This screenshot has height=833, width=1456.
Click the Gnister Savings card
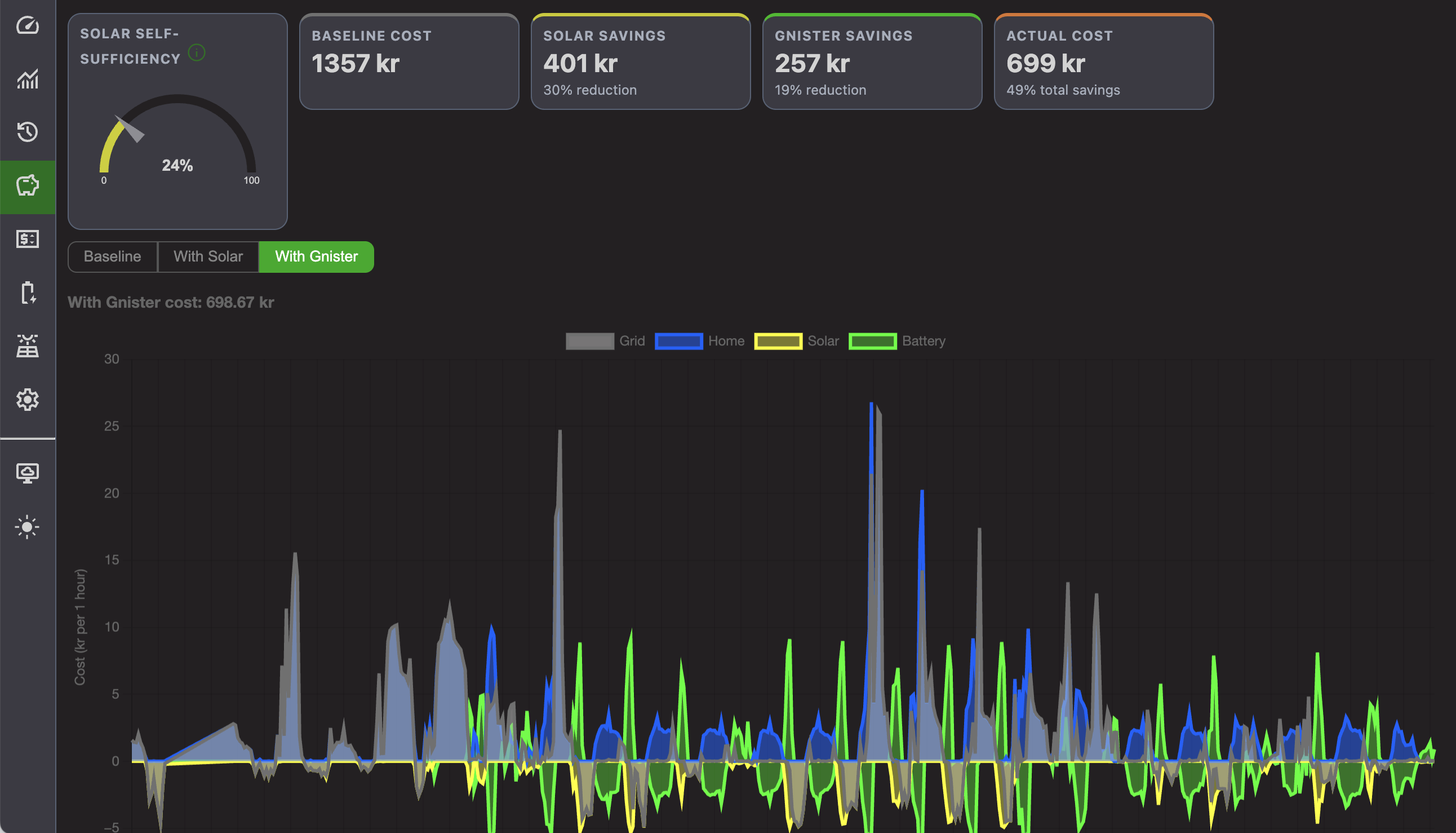point(872,61)
